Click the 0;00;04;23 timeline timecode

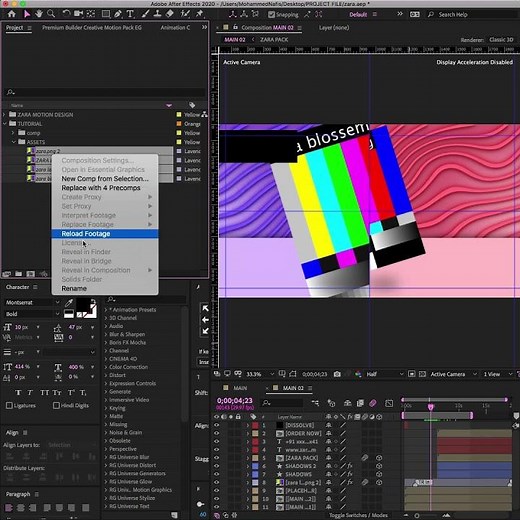pyautogui.click(x=235, y=400)
